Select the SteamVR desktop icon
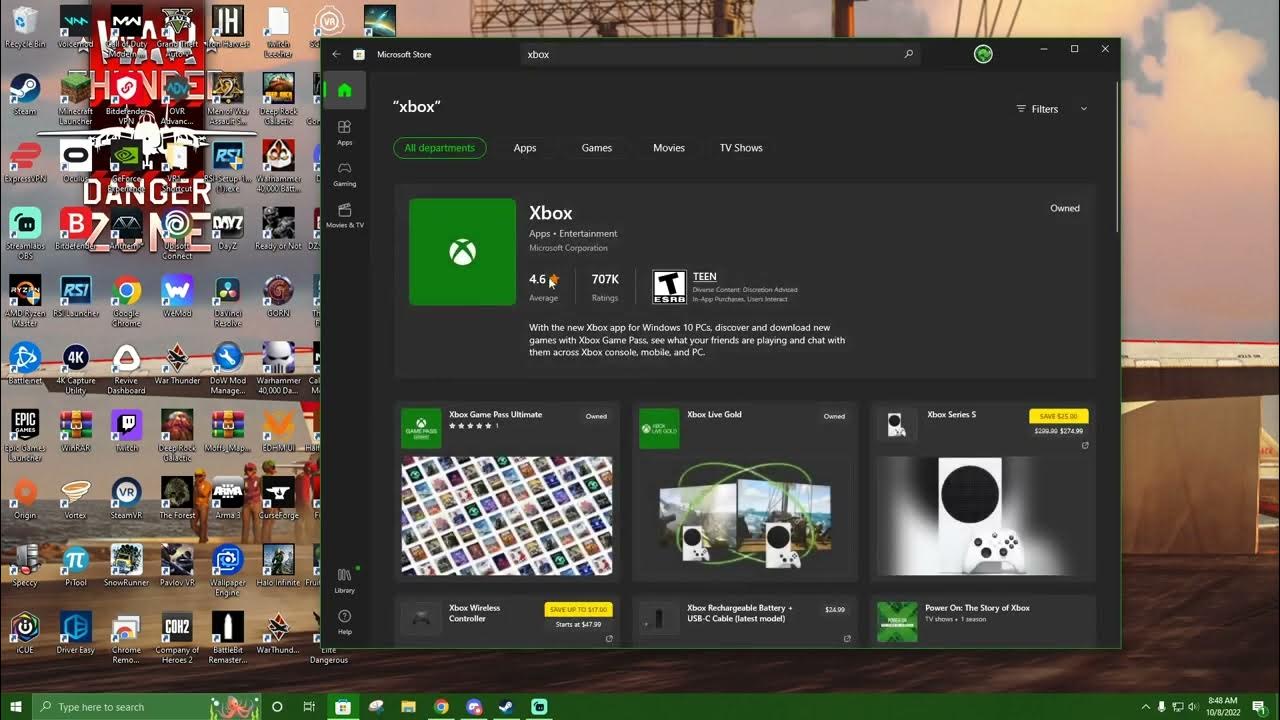1280x720 pixels. (126, 499)
